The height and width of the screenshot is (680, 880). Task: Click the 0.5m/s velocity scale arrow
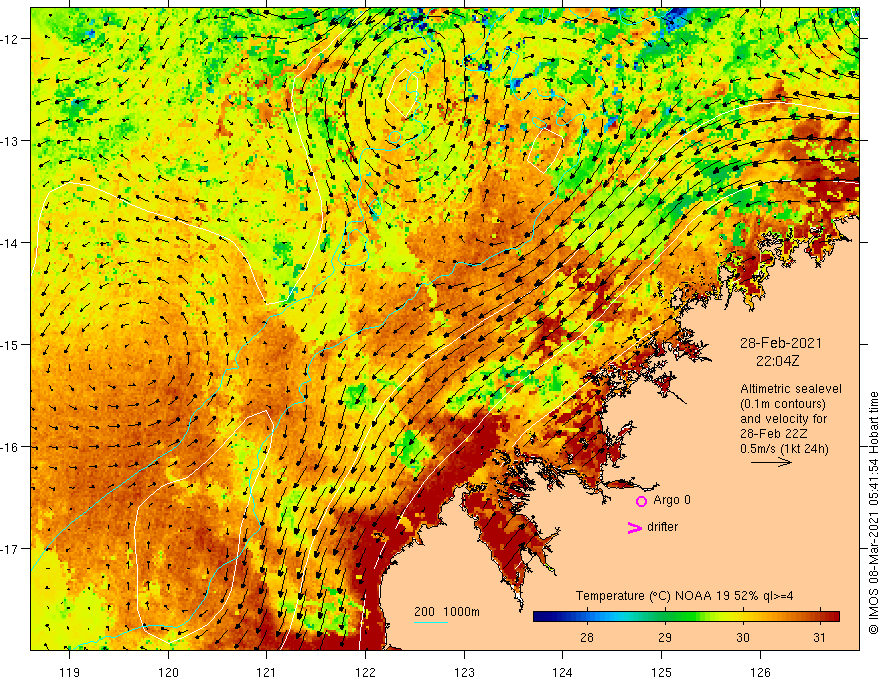771,462
